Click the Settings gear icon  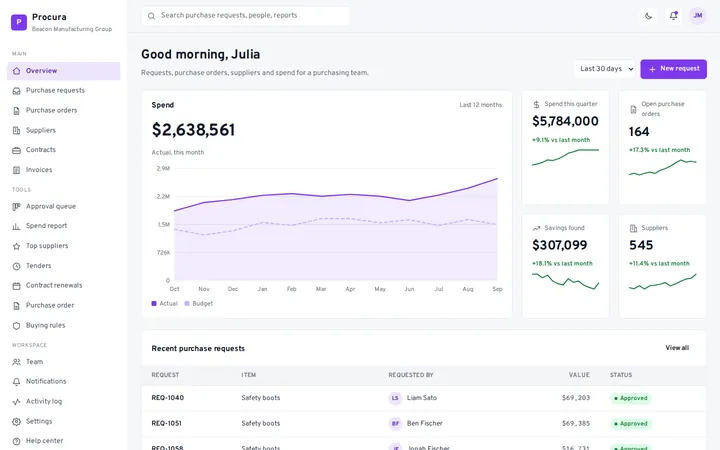coord(17,422)
